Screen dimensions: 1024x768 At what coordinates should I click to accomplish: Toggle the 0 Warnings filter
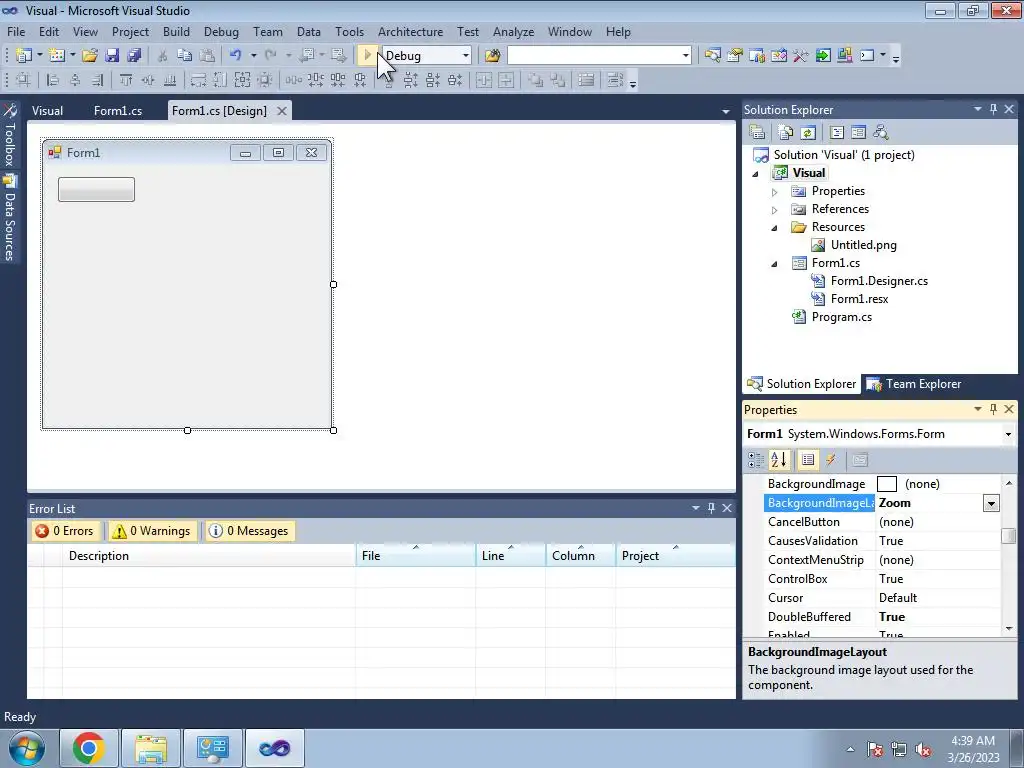coord(152,531)
